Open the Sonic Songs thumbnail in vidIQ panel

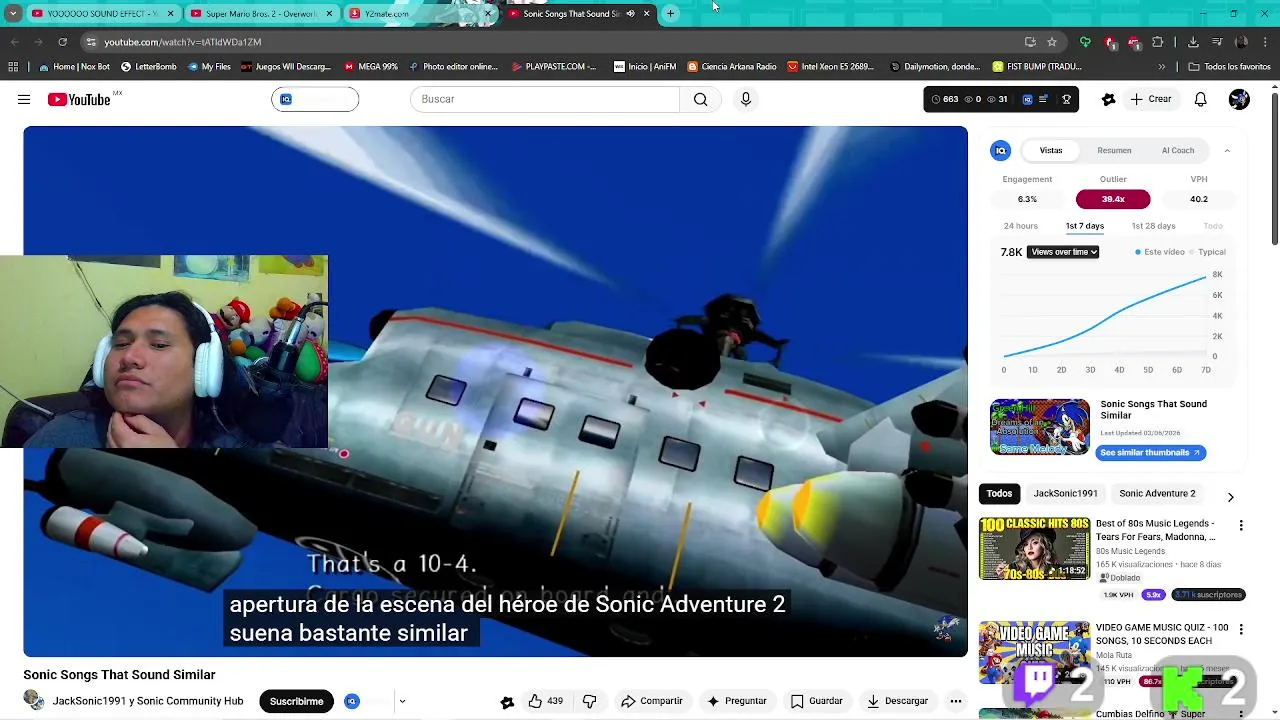[x=1040, y=427]
